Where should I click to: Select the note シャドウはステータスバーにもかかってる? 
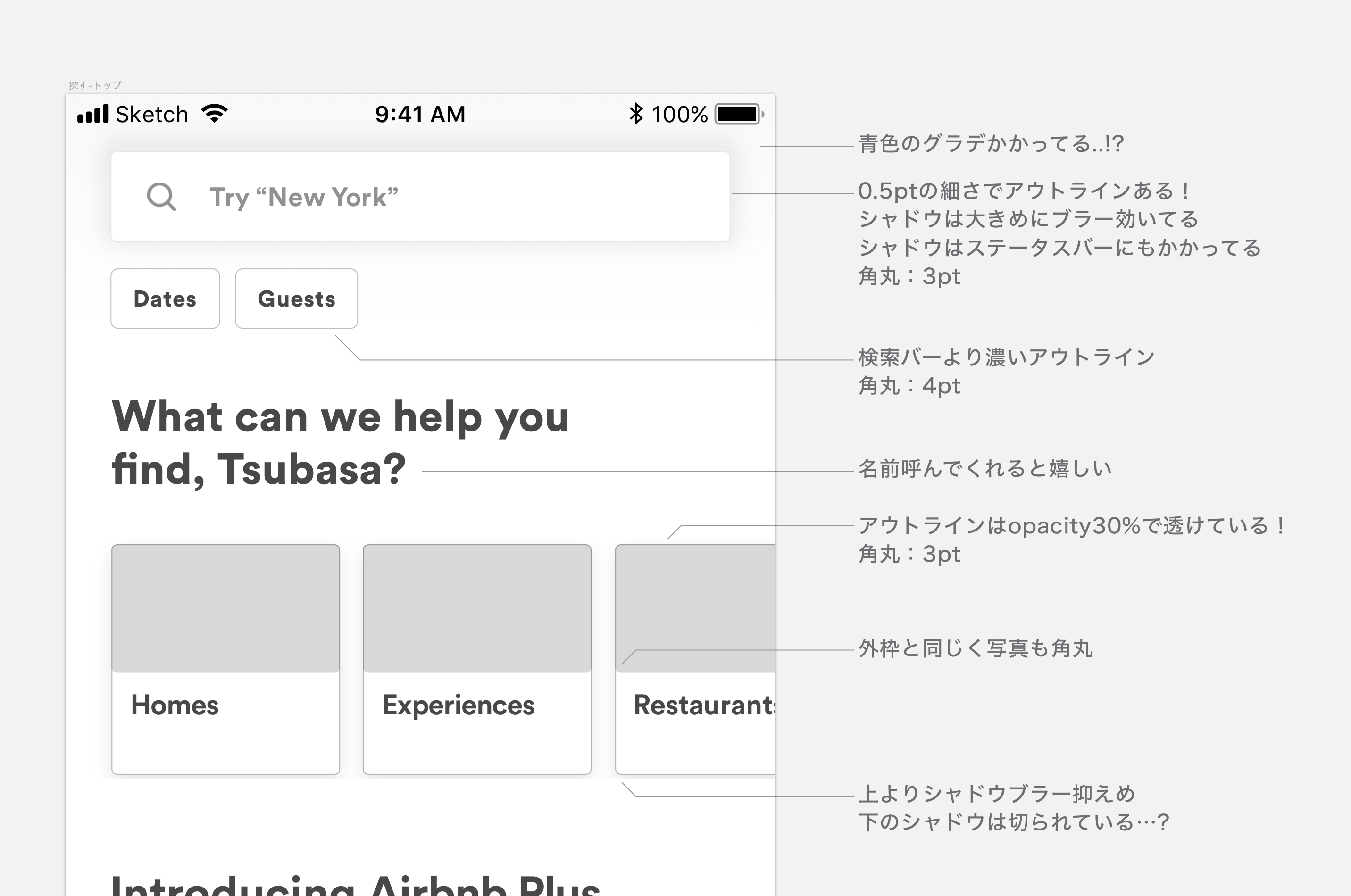[x=1059, y=248]
